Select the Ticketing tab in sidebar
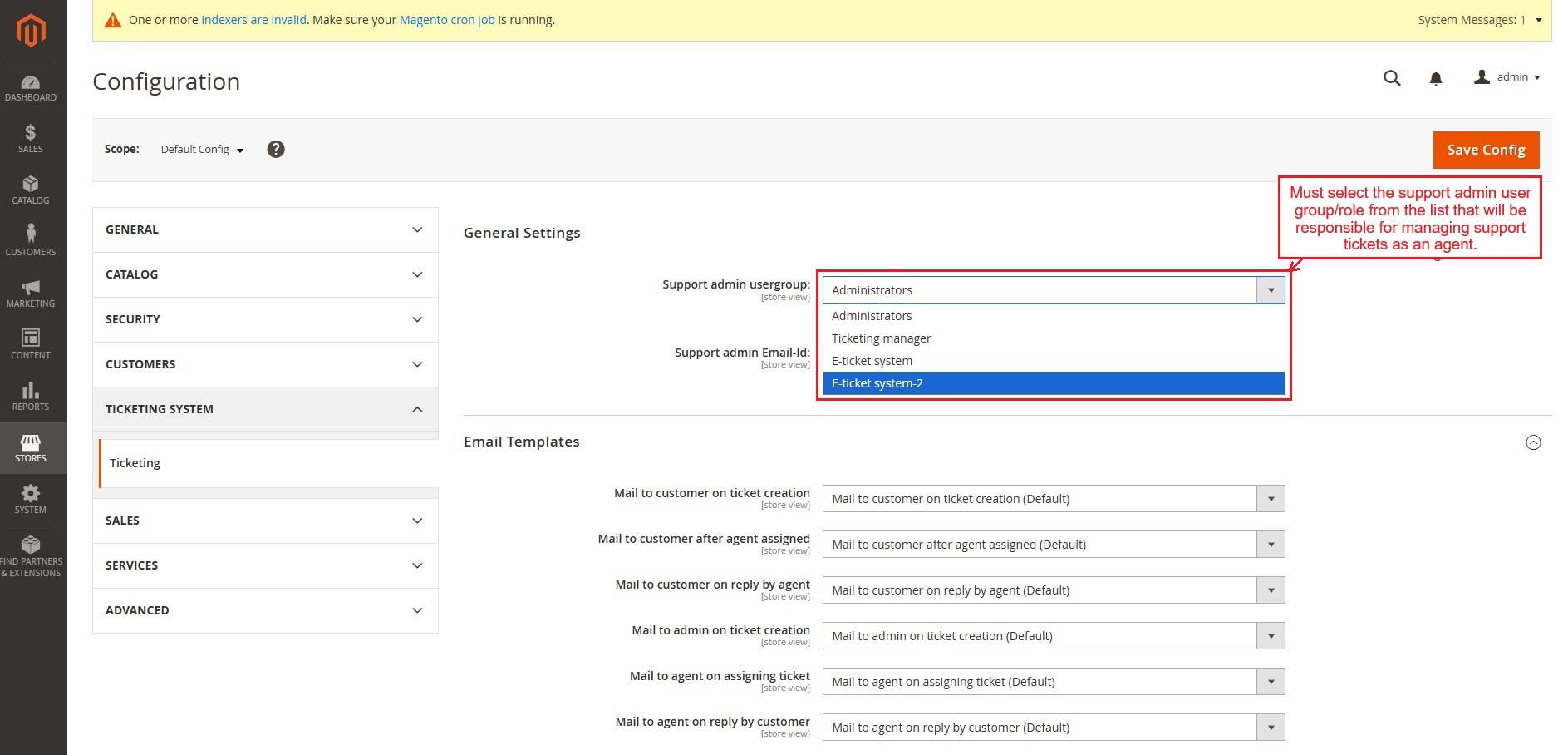Viewport: 1568px width, 755px height. (x=135, y=463)
